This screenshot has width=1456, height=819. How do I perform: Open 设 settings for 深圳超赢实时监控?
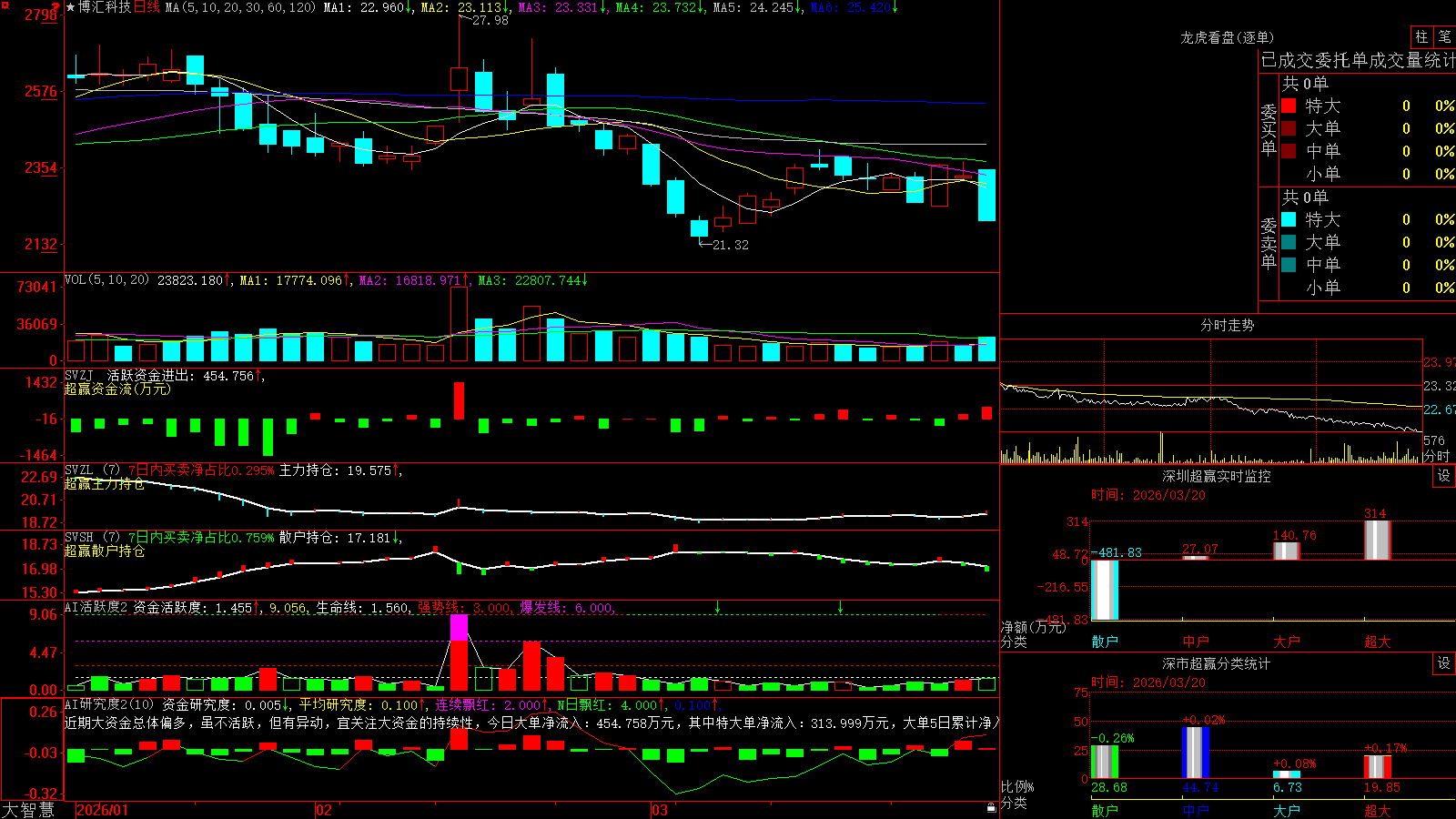[x=1444, y=476]
